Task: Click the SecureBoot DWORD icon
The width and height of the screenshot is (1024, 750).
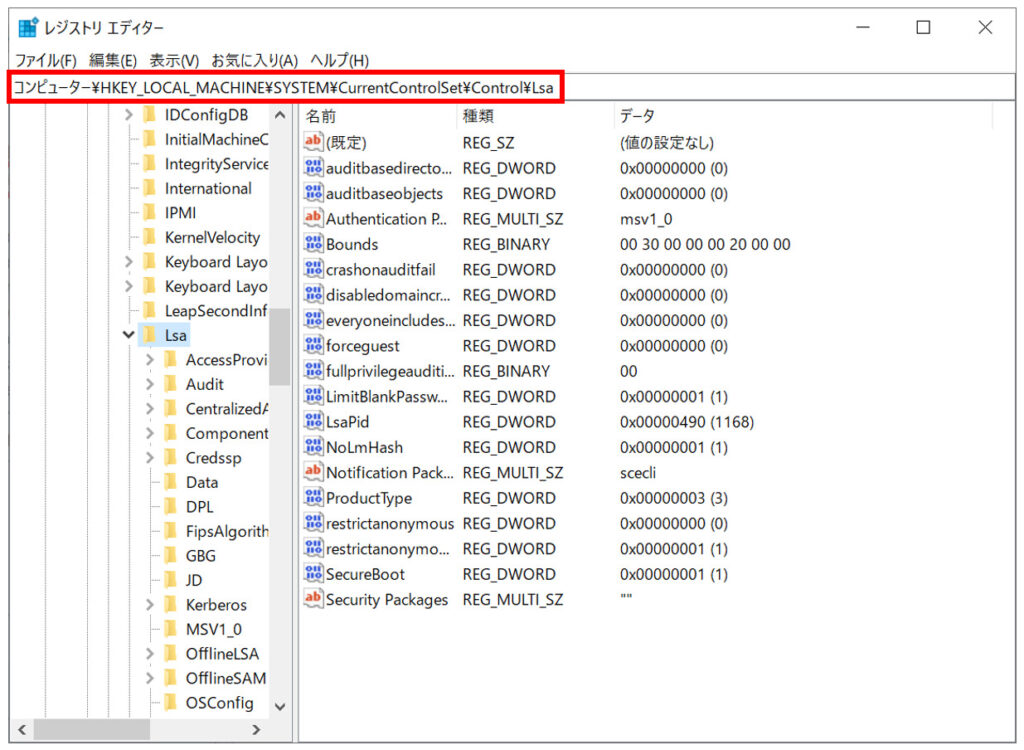Action: pos(313,574)
